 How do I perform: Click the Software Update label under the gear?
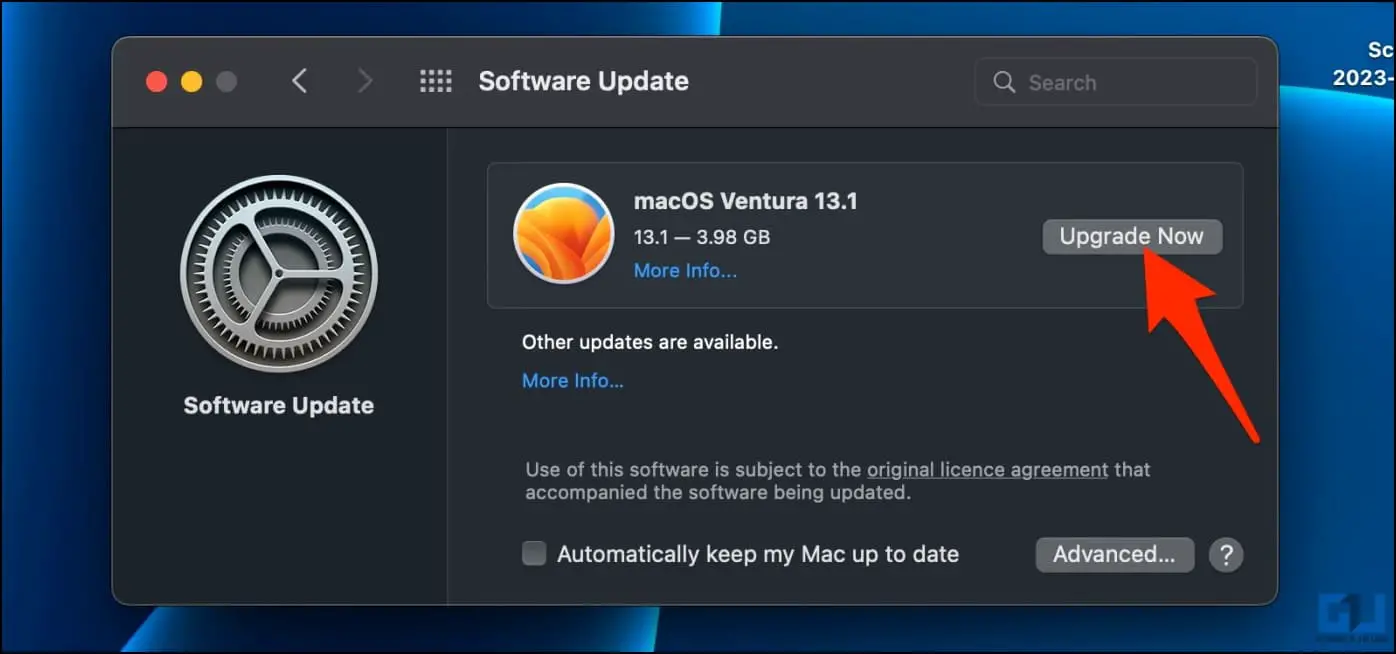point(279,406)
